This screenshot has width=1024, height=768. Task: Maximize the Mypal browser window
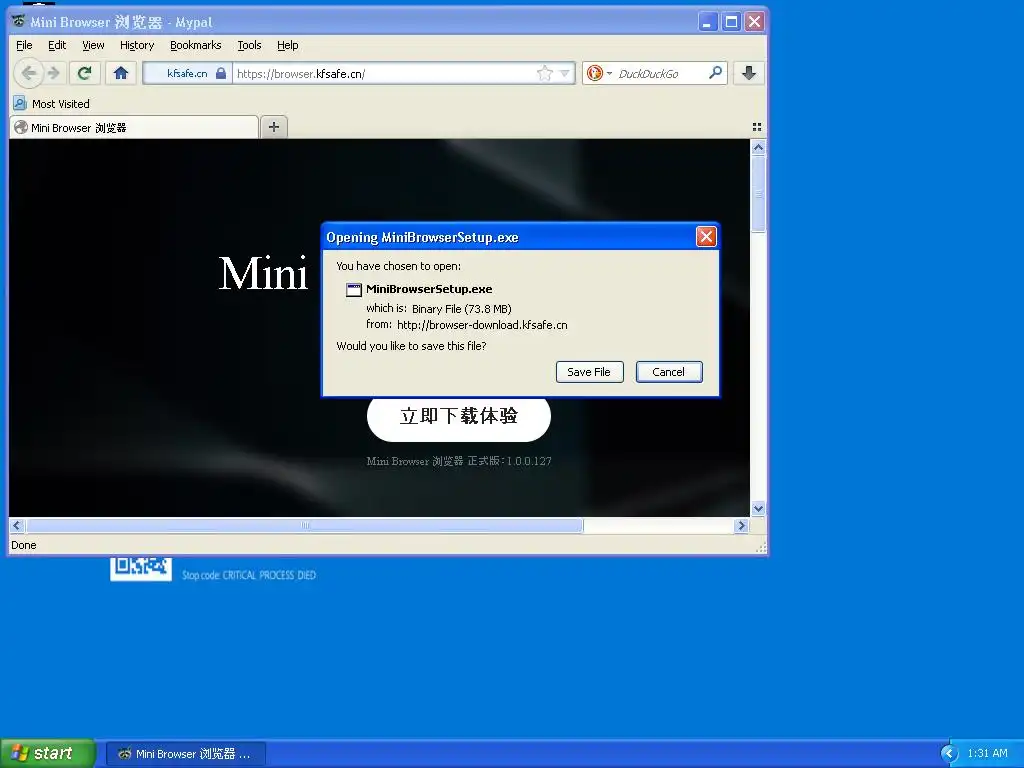(x=731, y=22)
